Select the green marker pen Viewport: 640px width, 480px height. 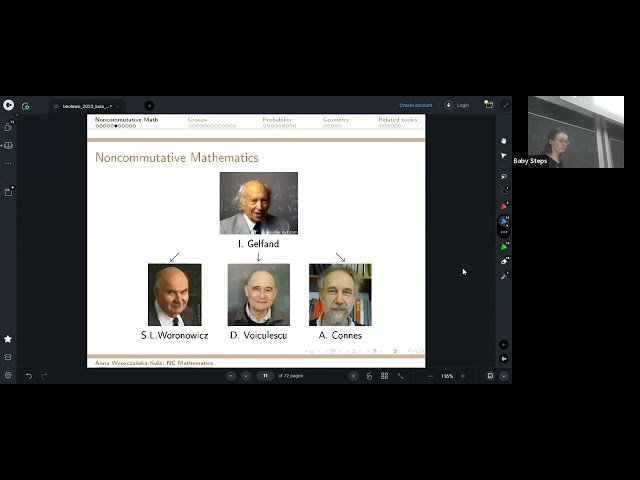click(504, 246)
